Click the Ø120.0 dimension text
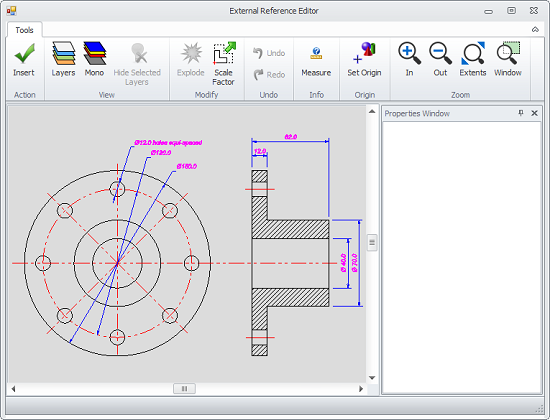The height and width of the screenshot is (420, 550). pyautogui.click(x=161, y=153)
